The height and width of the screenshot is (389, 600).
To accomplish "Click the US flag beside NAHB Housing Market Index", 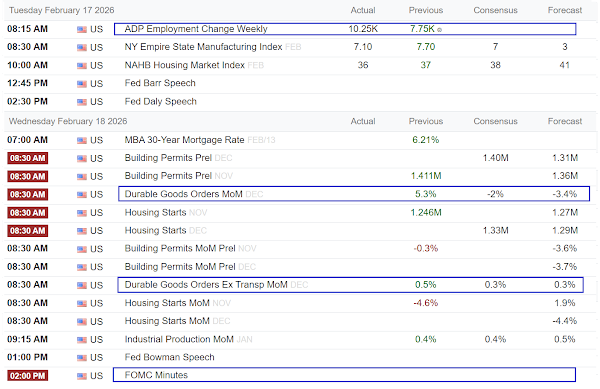I will 82,66.
